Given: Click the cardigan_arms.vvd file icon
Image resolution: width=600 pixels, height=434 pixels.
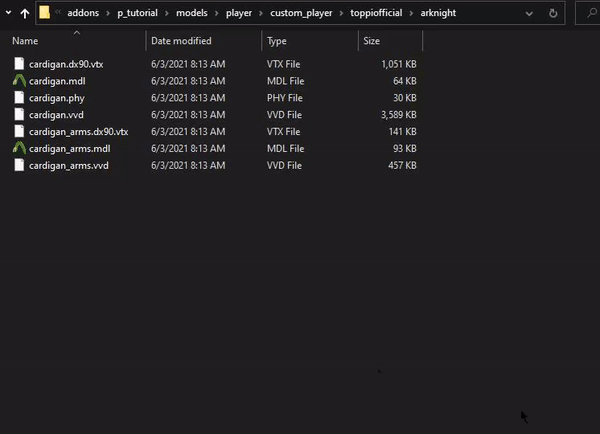Looking at the screenshot, I should (19, 166).
